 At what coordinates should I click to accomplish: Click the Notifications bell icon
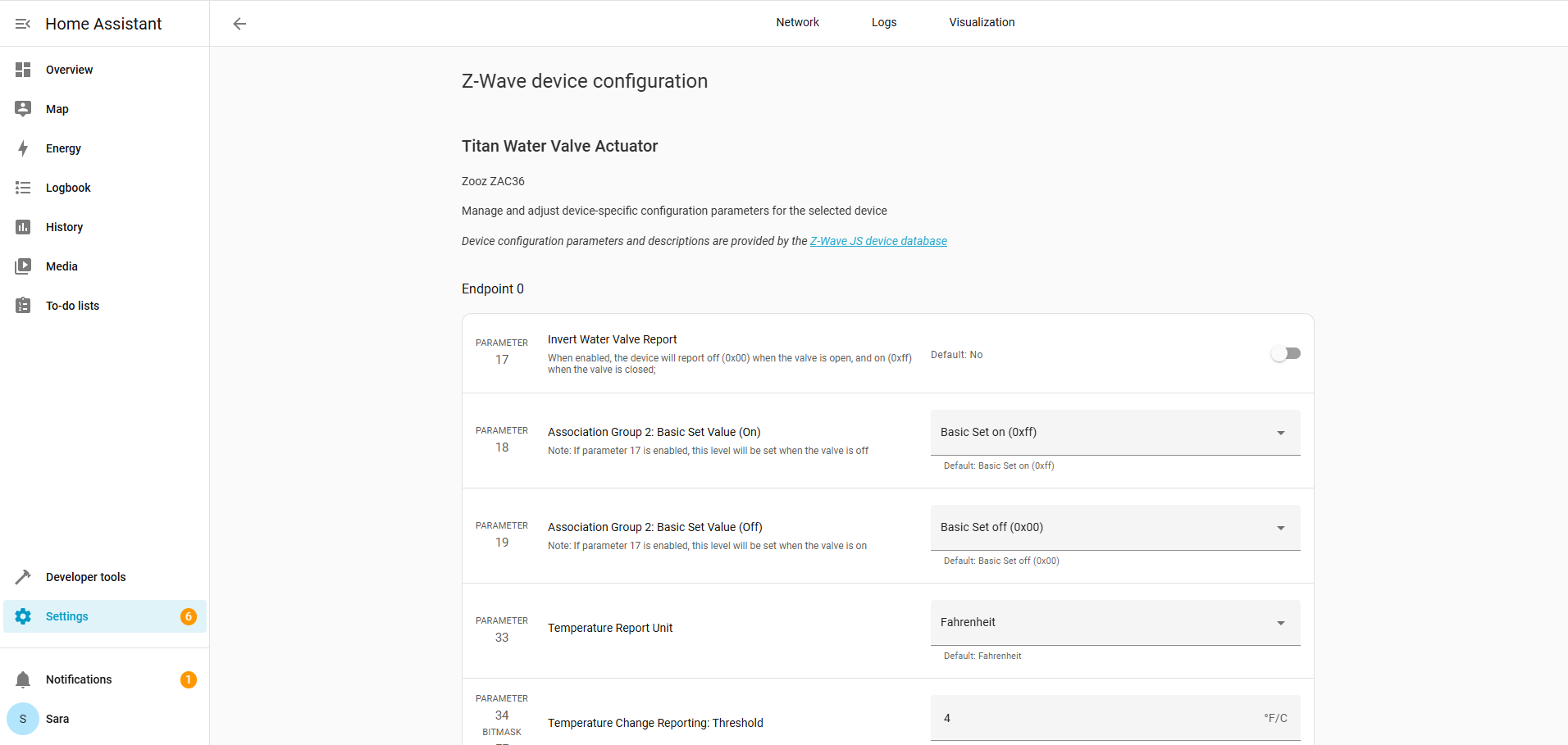[x=23, y=679]
